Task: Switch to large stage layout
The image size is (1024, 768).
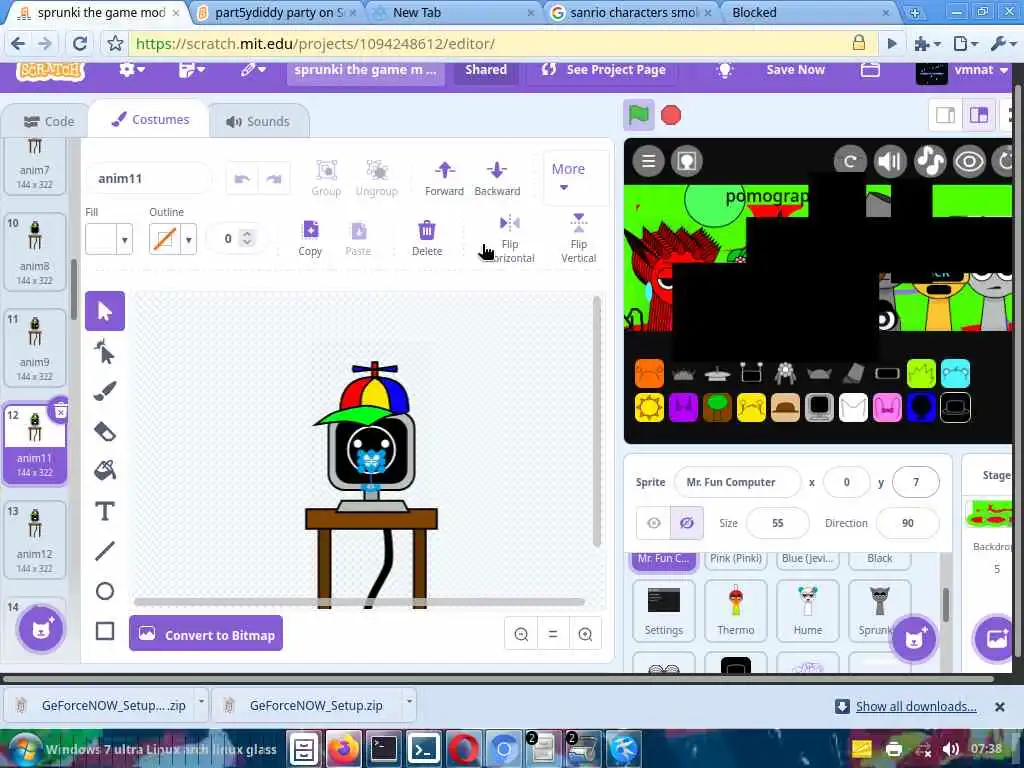Action: point(978,116)
